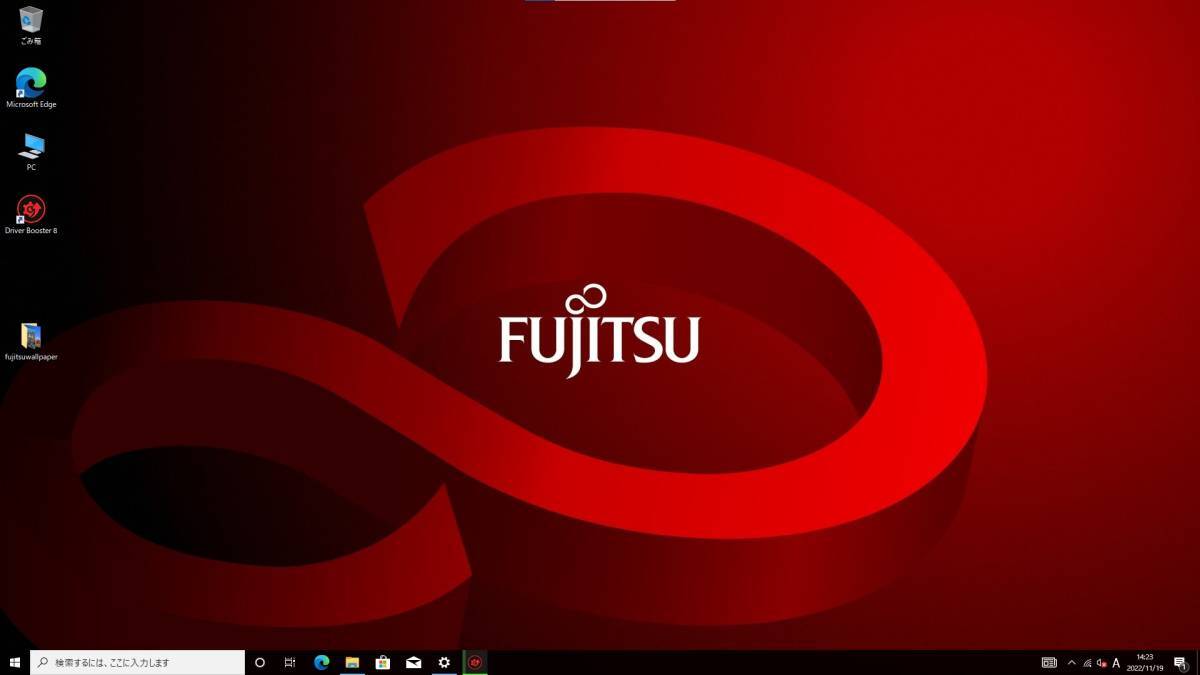Switch to Driver Booster in the taskbar
Viewport: 1200px width, 675px height.
pyautogui.click(x=476, y=662)
